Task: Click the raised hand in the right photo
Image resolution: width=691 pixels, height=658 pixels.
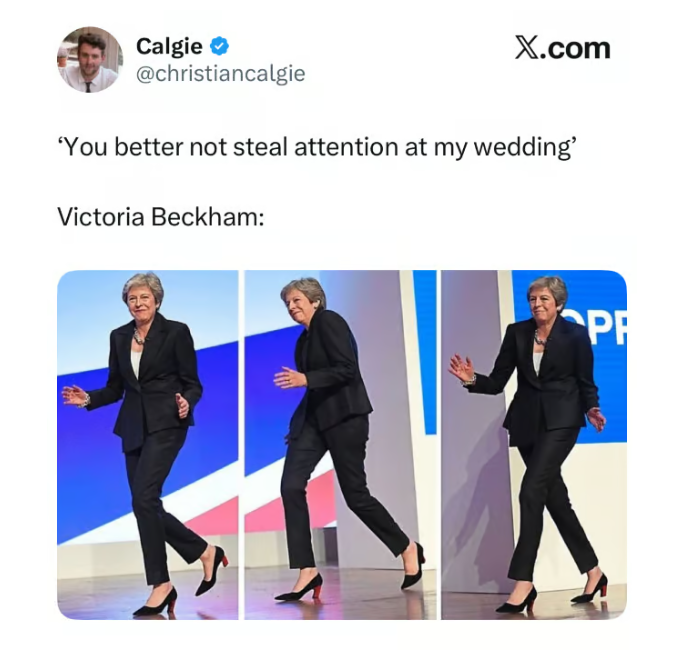Action: pos(461,369)
